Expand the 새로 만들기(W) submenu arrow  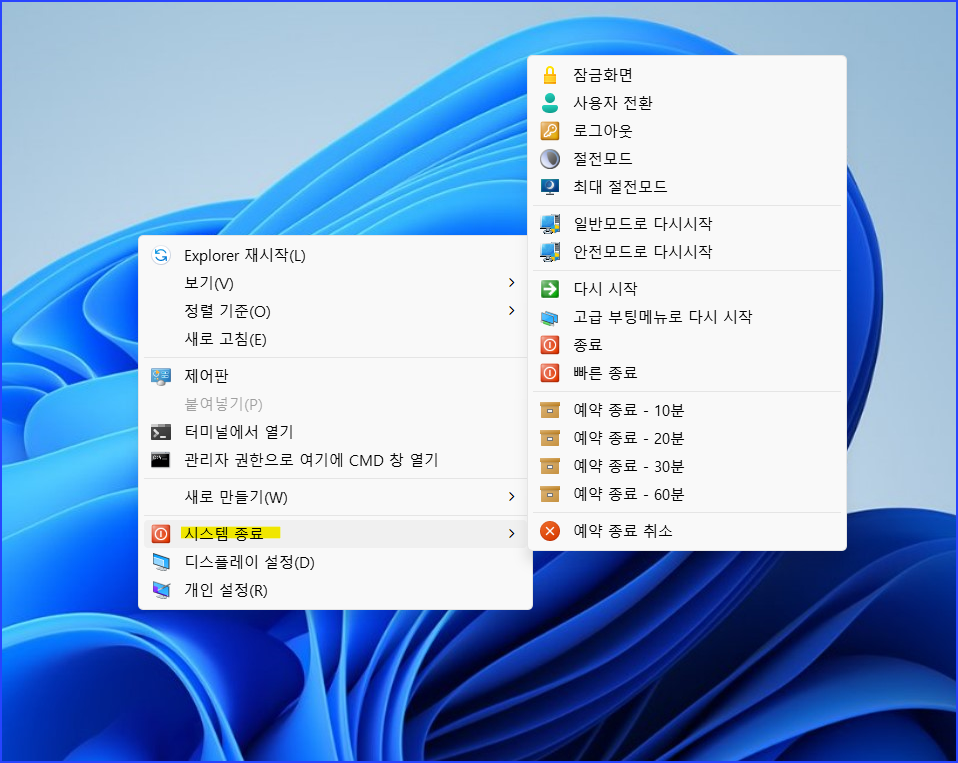click(511, 497)
